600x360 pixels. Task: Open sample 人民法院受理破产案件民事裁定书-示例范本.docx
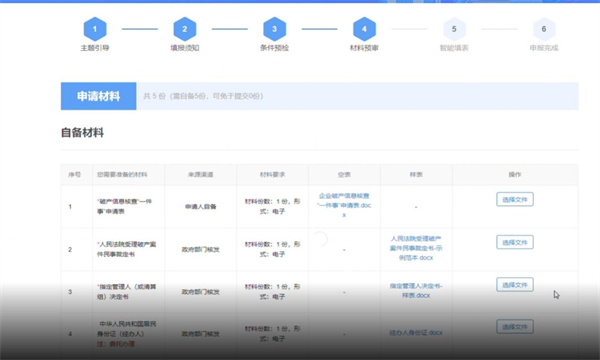pyautogui.click(x=416, y=248)
